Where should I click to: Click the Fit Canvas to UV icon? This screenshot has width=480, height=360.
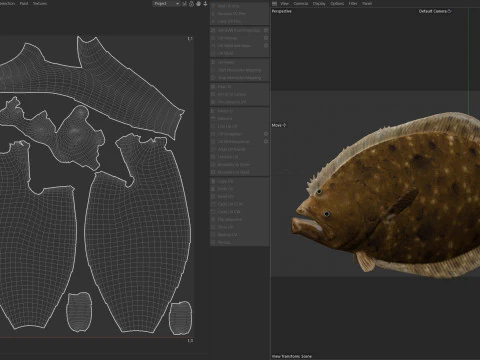point(213,102)
